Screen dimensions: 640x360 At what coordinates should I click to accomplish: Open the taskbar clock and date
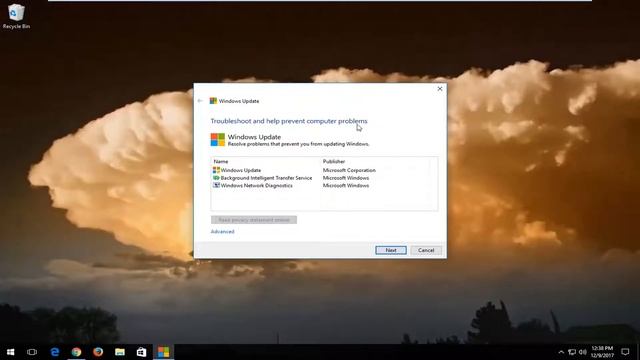coord(602,352)
